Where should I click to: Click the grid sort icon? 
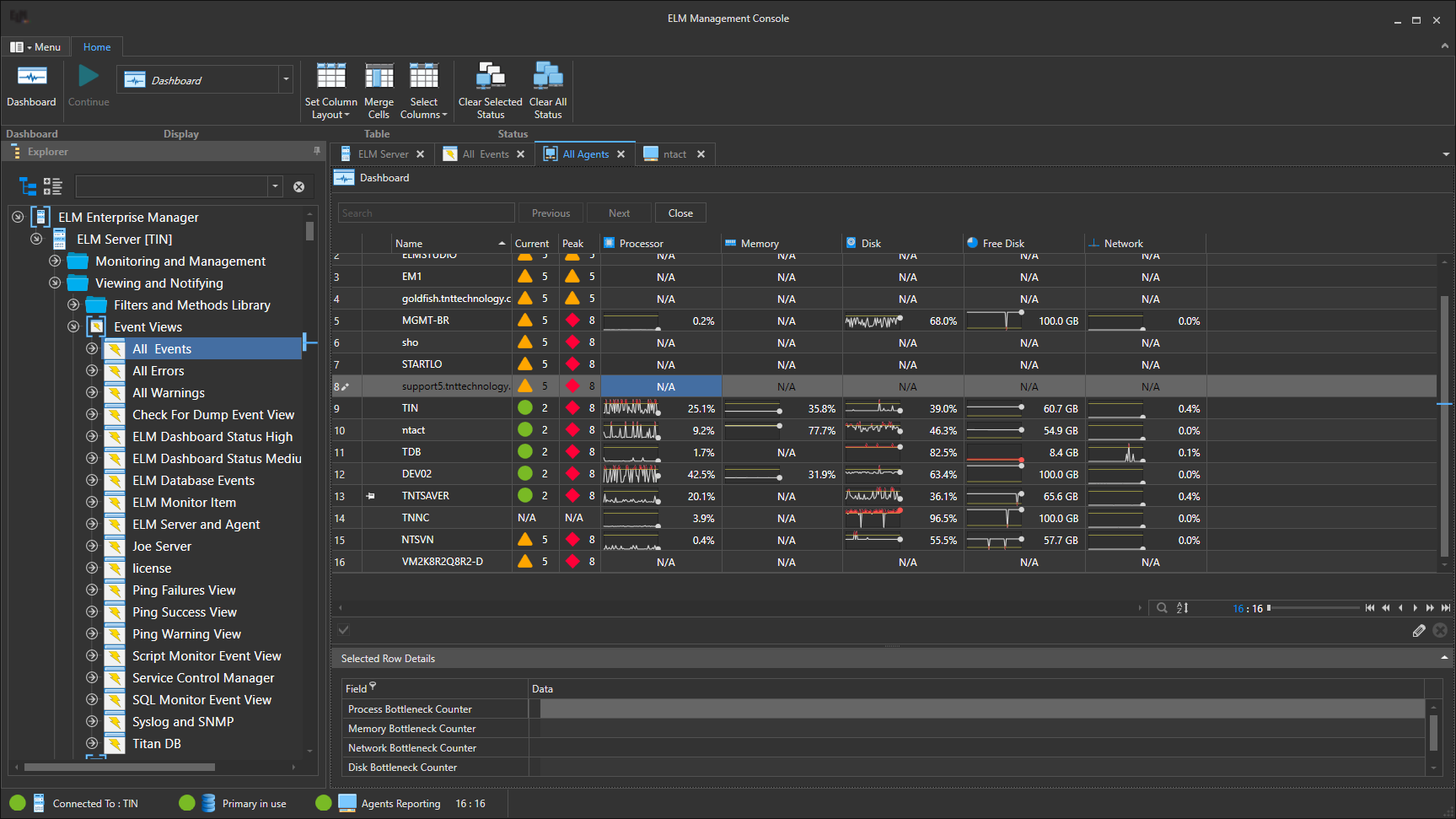pos(1183,607)
